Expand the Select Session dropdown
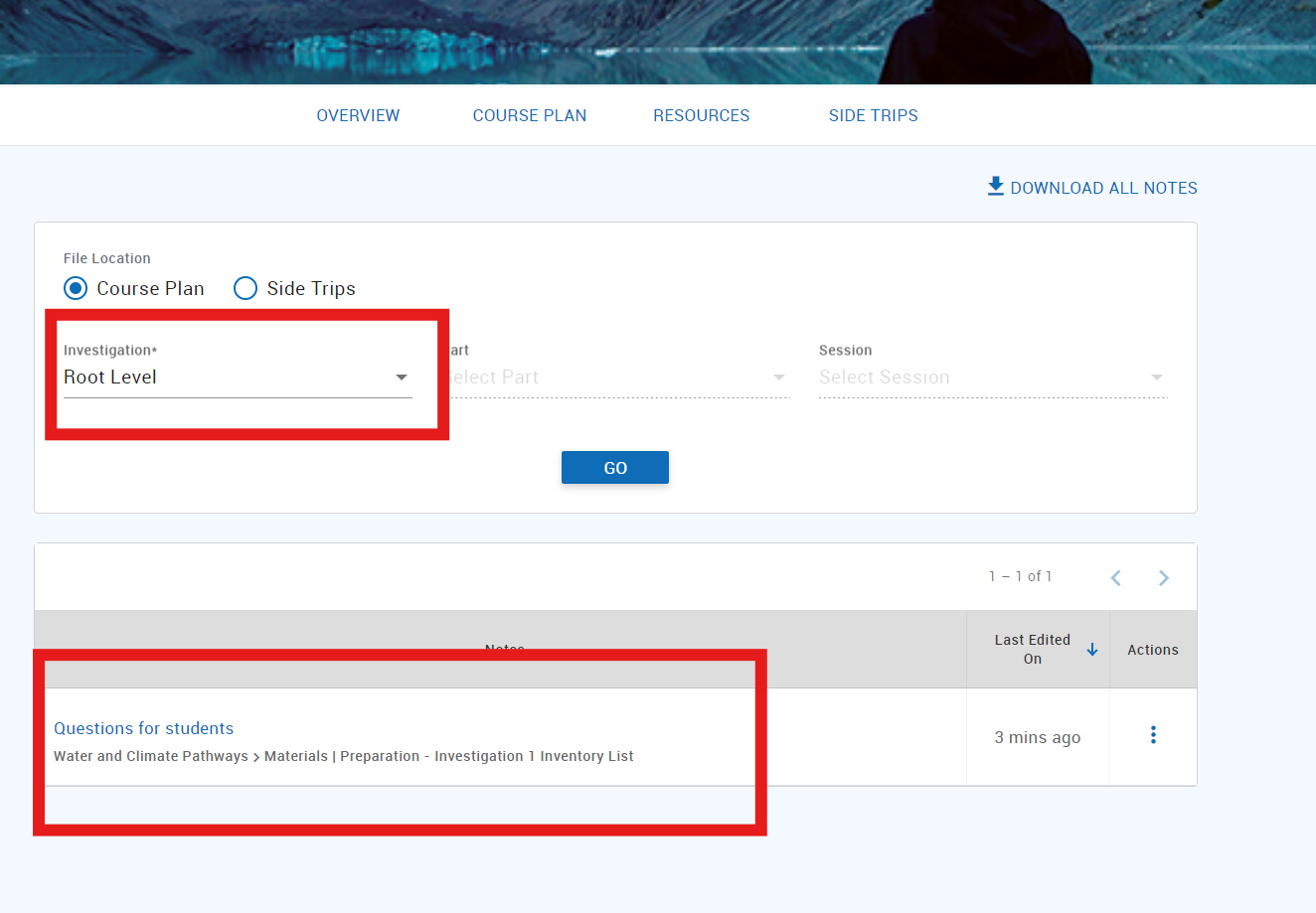 (x=993, y=378)
